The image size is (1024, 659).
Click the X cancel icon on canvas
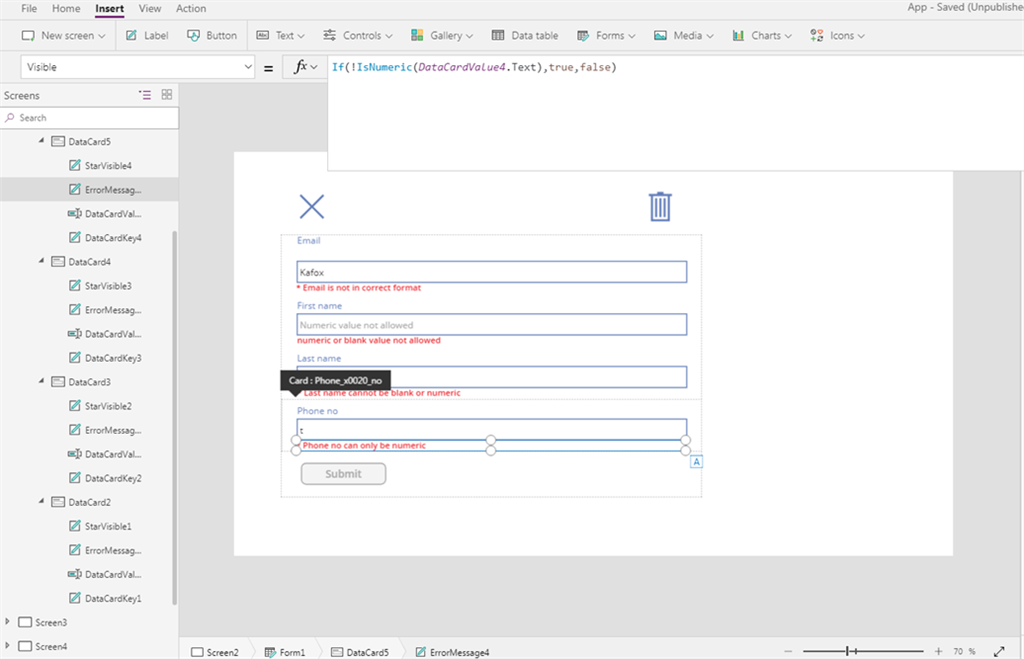tap(312, 206)
